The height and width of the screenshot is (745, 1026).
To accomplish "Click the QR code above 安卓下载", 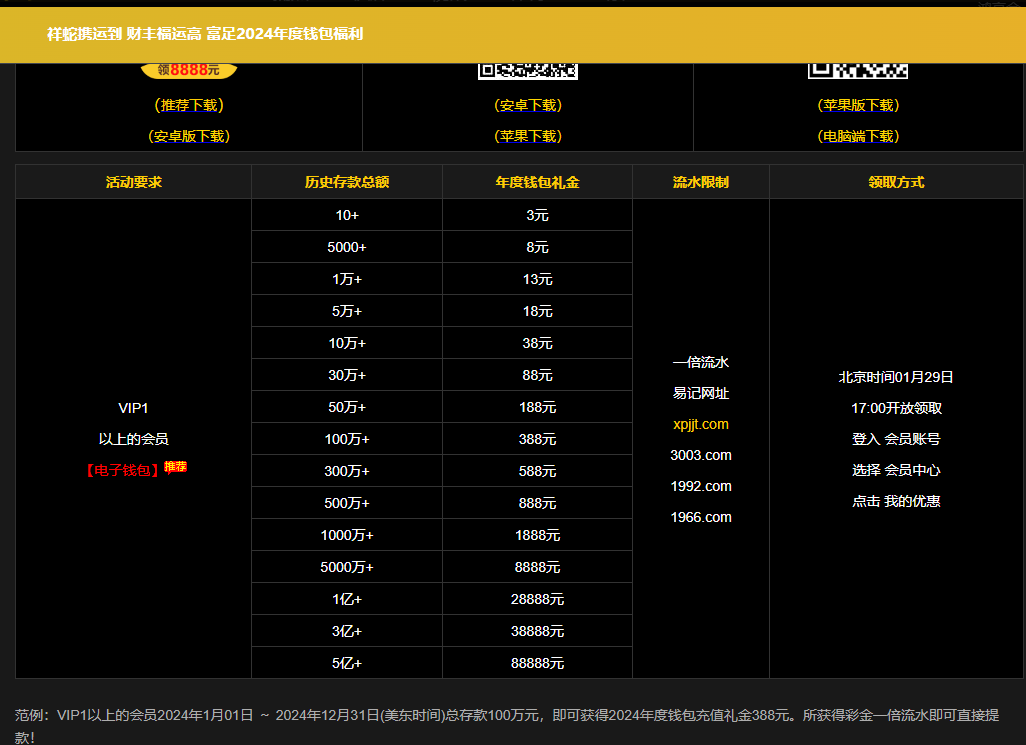I will click(x=528, y=71).
